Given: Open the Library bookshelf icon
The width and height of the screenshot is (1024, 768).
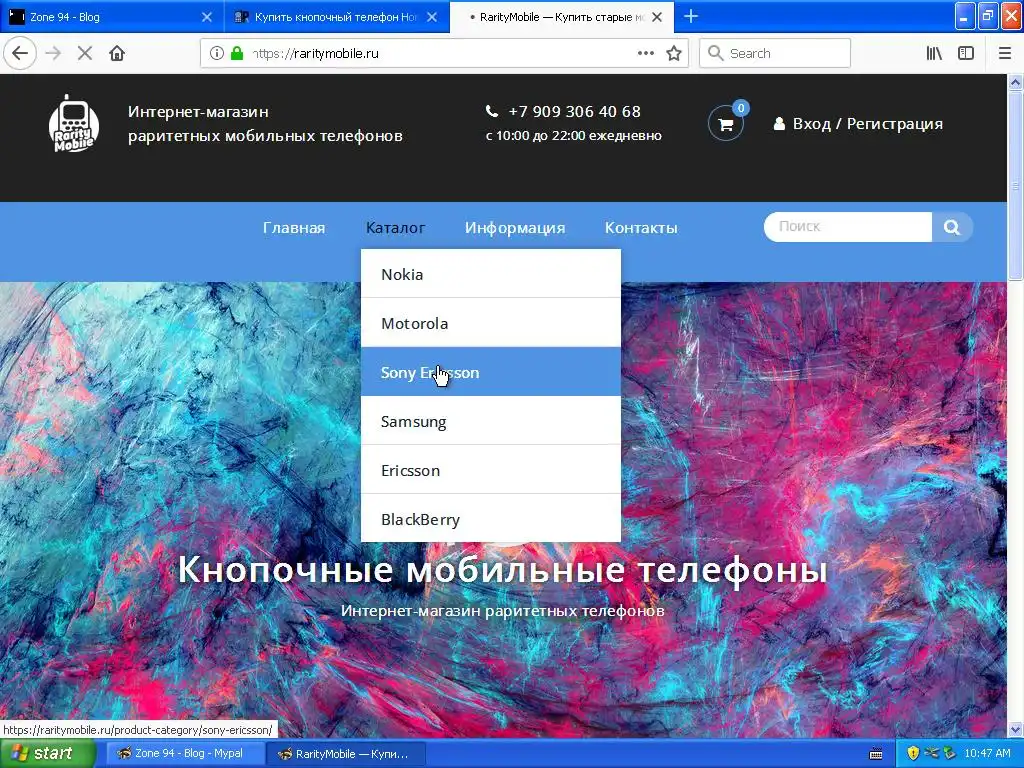Looking at the screenshot, I should tap(934, 54).
